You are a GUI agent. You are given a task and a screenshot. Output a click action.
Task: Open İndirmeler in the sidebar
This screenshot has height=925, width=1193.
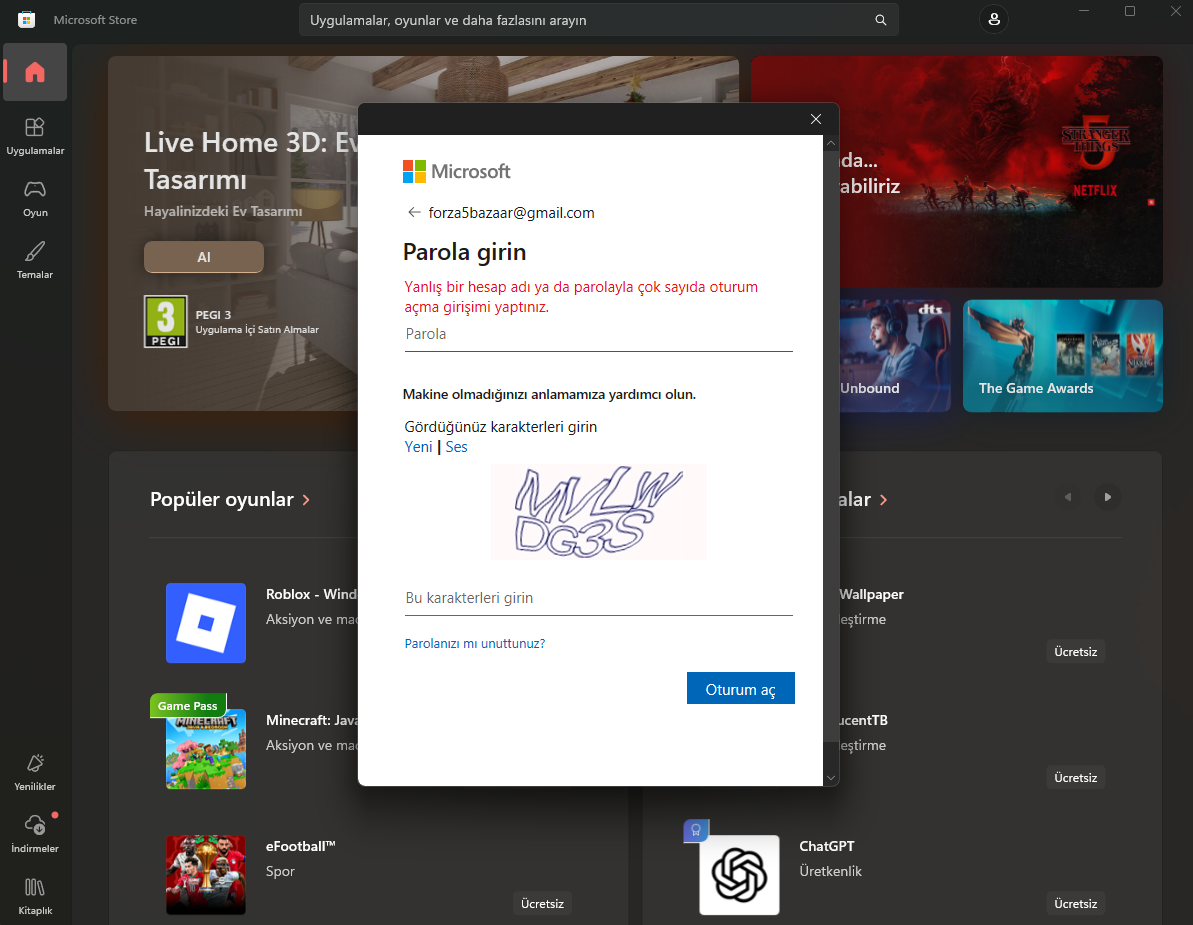[35, 834]
